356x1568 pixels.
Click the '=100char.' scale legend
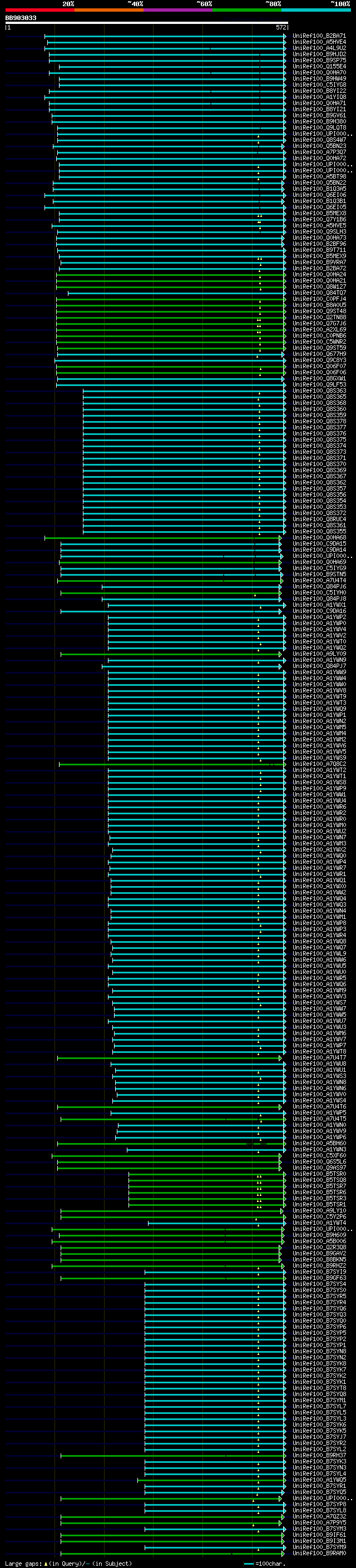coord(264,1564)
